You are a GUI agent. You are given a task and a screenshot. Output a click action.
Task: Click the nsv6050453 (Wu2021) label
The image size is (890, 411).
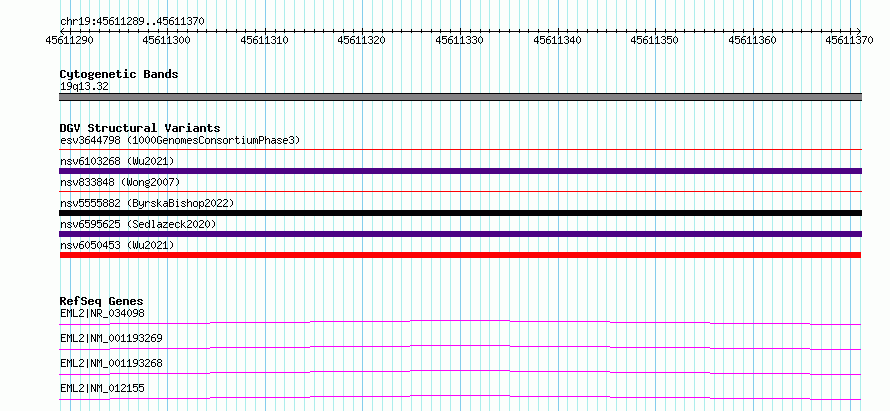pos(117,245)
